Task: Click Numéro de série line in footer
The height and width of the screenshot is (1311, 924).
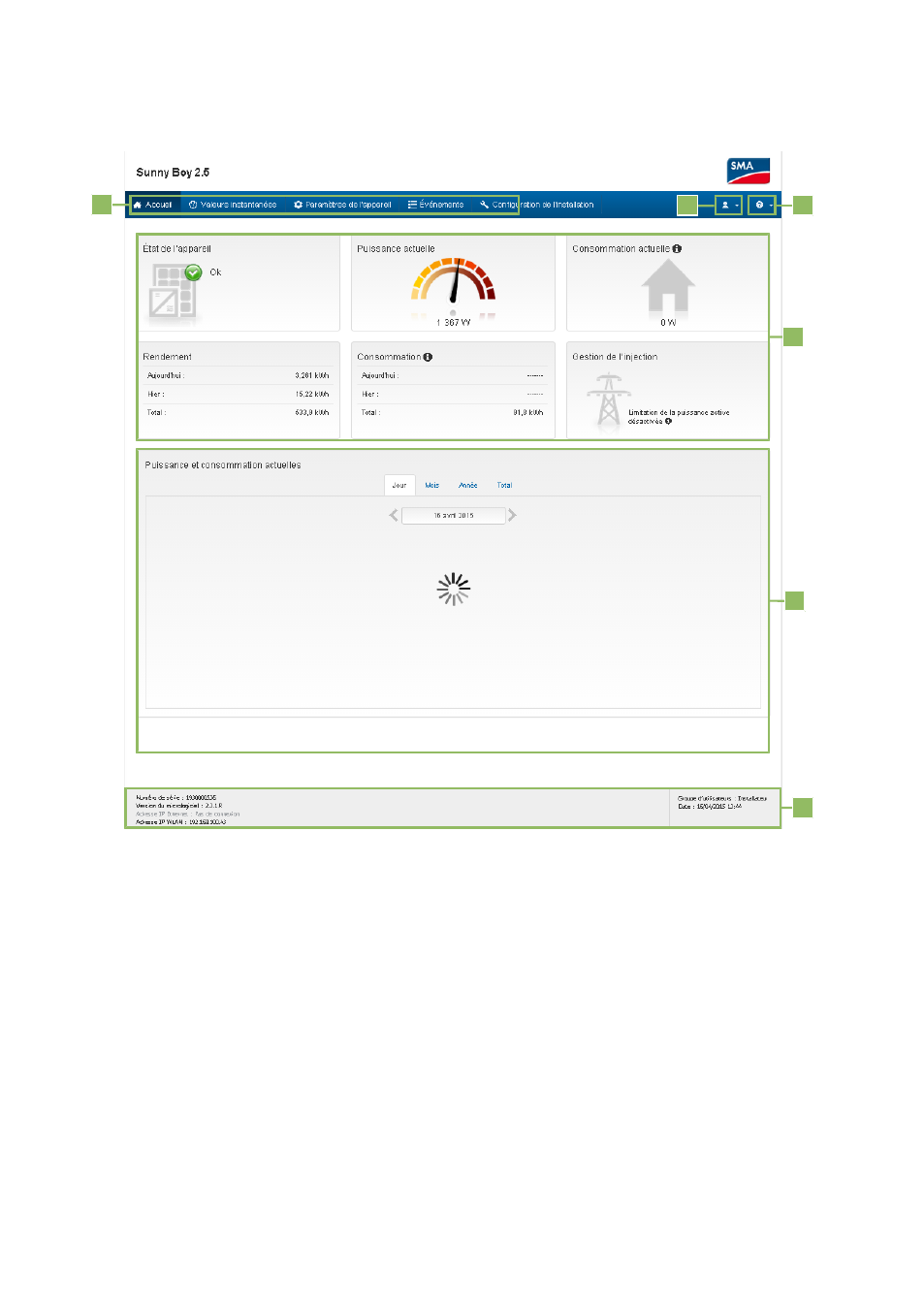Action: (x=175, y=797)
